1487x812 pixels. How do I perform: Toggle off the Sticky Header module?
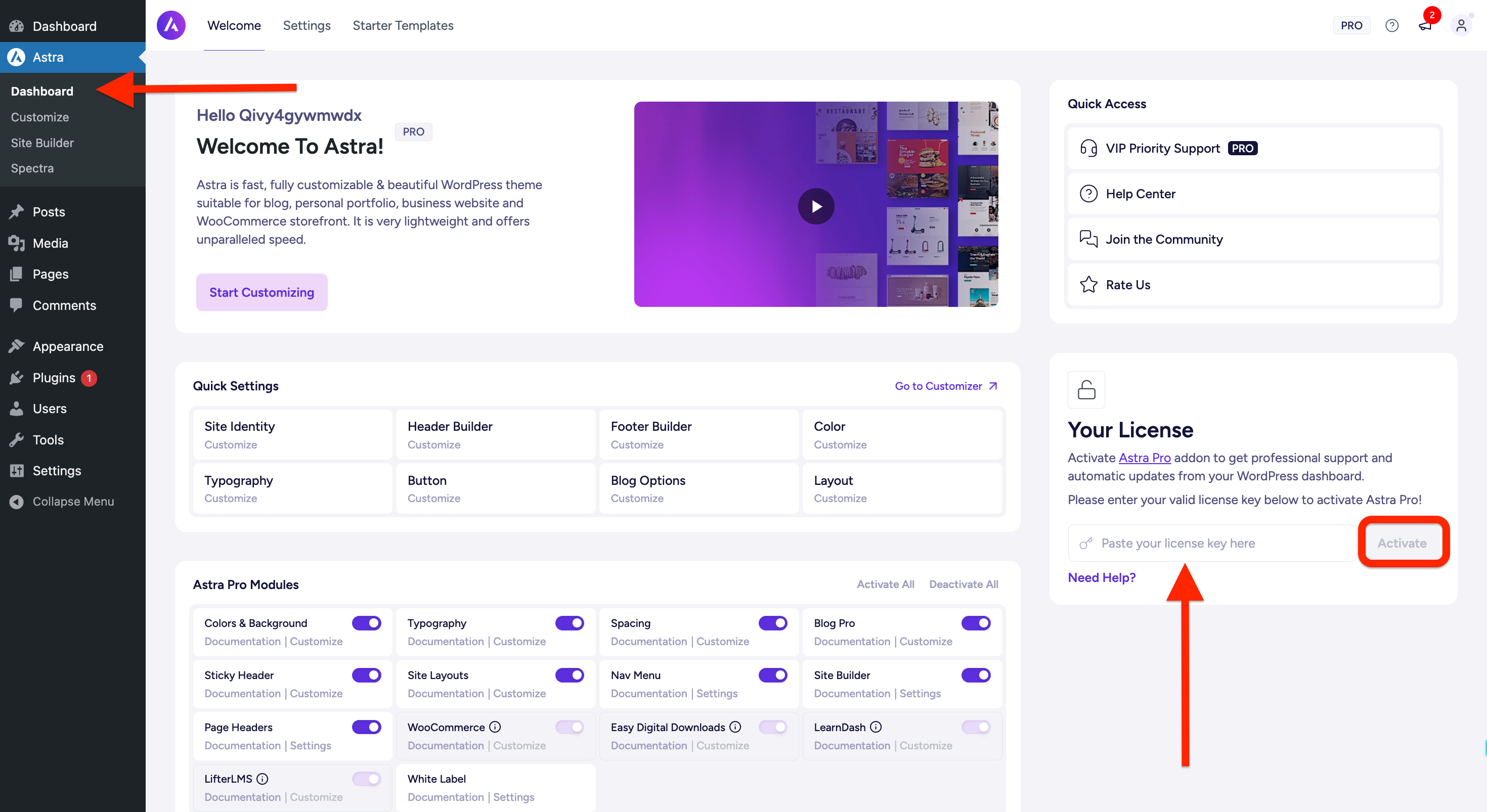coord(367,674)
